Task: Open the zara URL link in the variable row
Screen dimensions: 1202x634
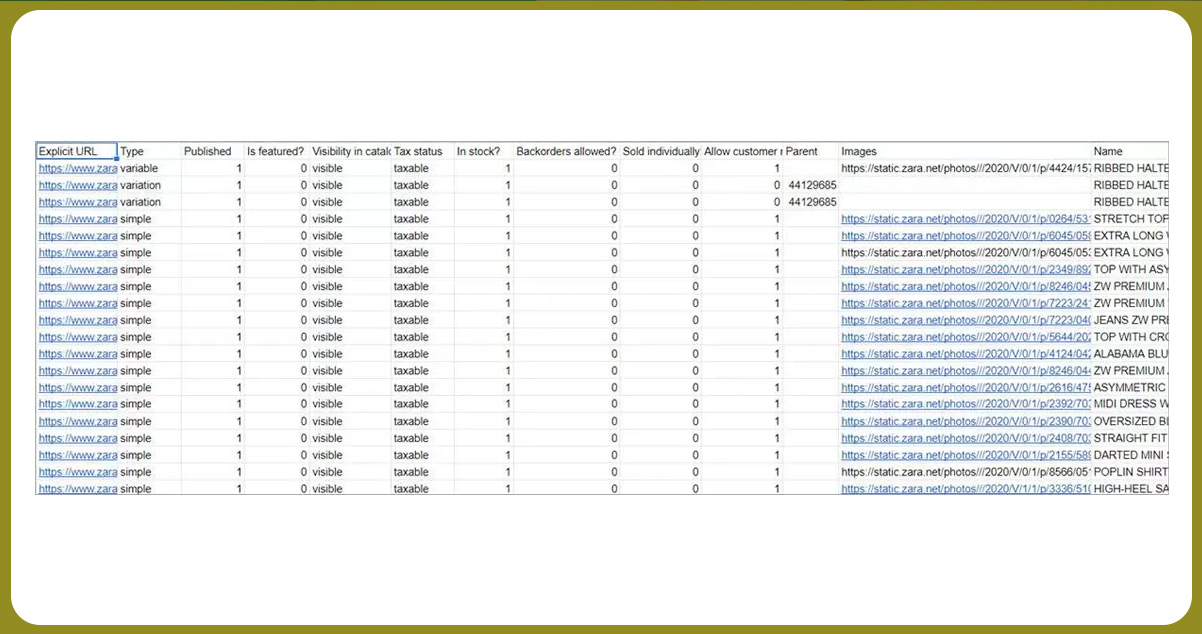Action: pyautogui.click(x=78, y=168)
